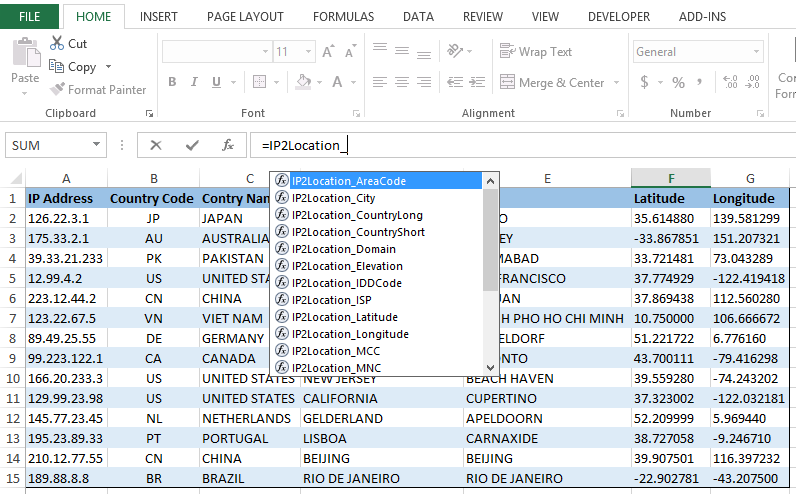Click the Accounting dollar format icon
The image size is (796, 494).
pos(643,83)
